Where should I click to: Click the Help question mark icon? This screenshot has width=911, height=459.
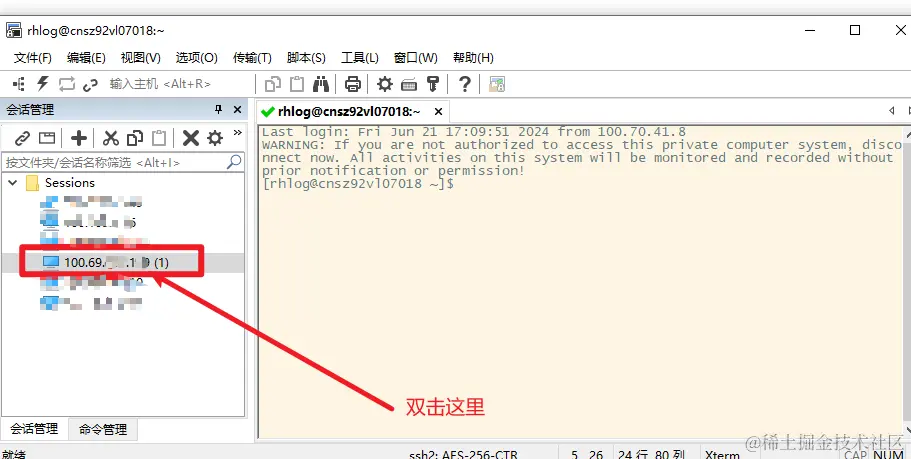pos(464,84)
